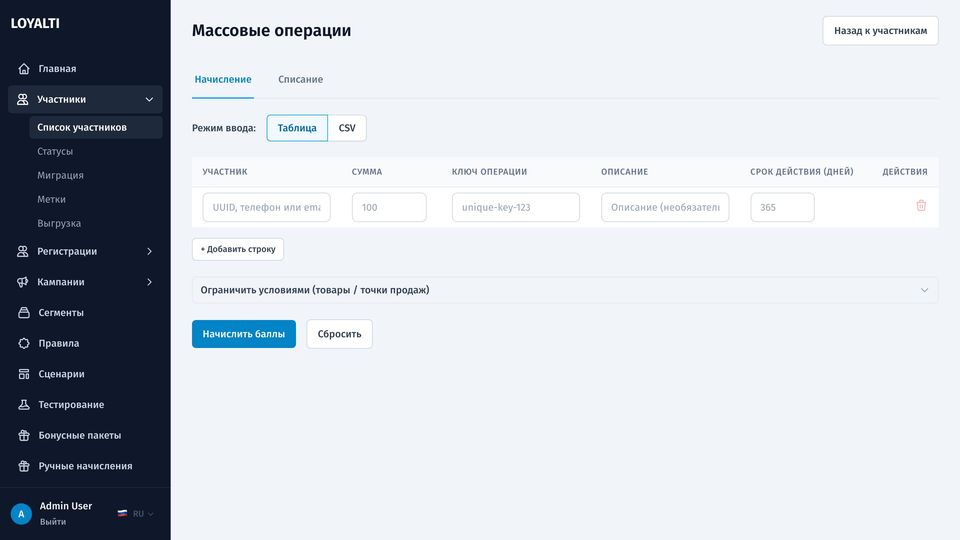Focus the Участник UUID input field

pyautogui.click(x=266, y=207)
